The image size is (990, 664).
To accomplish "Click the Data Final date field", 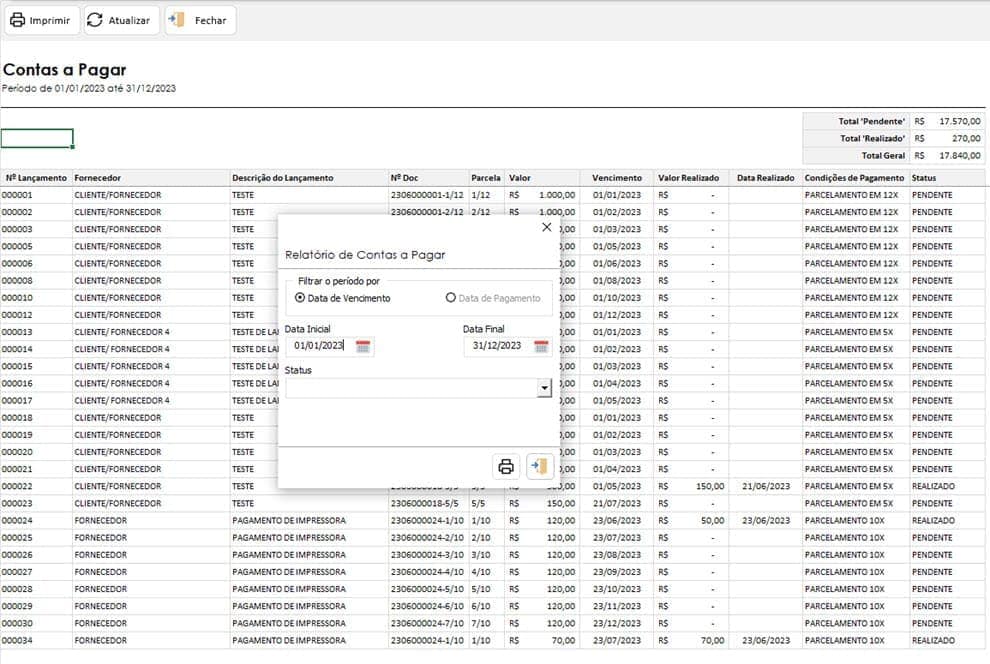I will 497,346.
